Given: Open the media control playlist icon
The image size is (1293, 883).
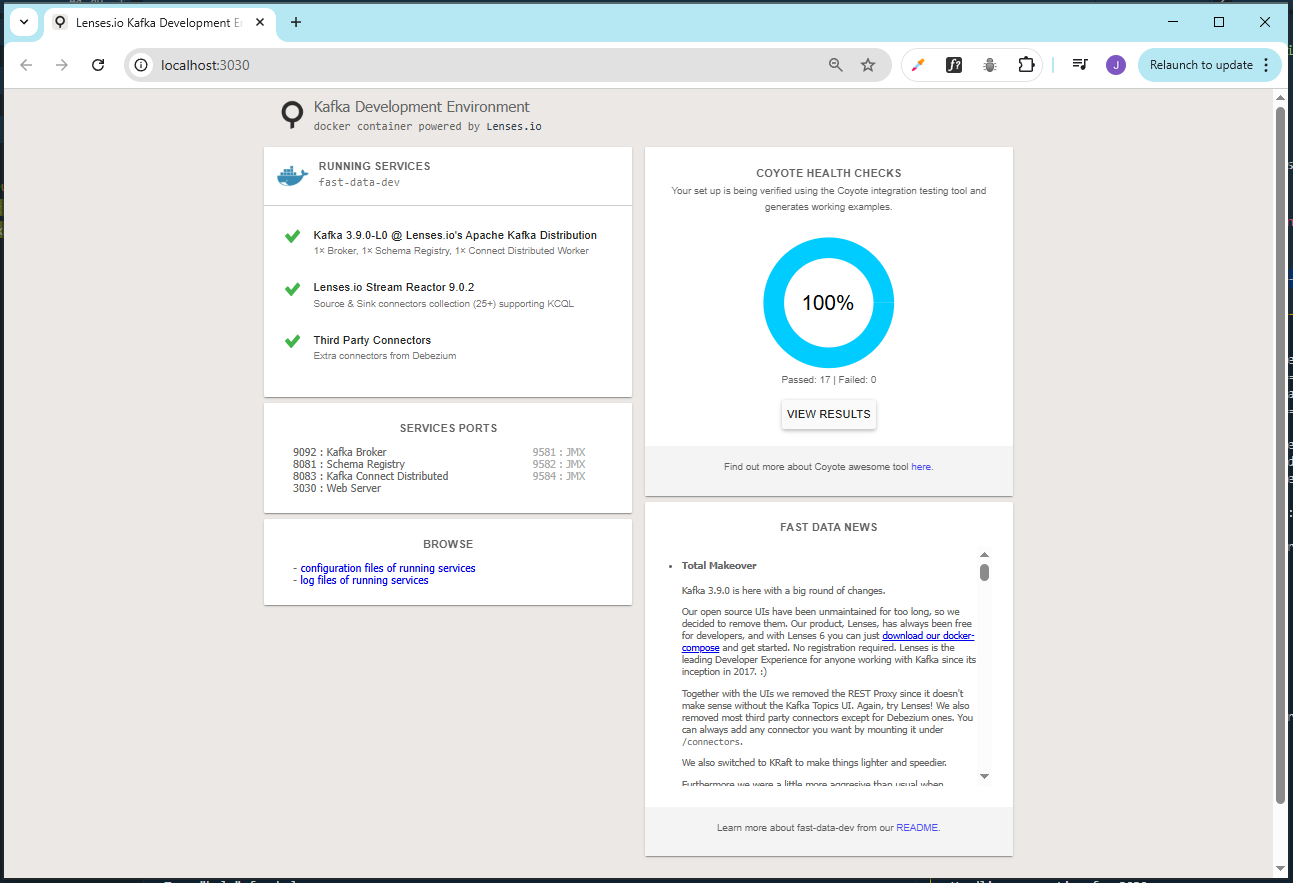Looking at the screenshot, I should (x=1080, y=65).
